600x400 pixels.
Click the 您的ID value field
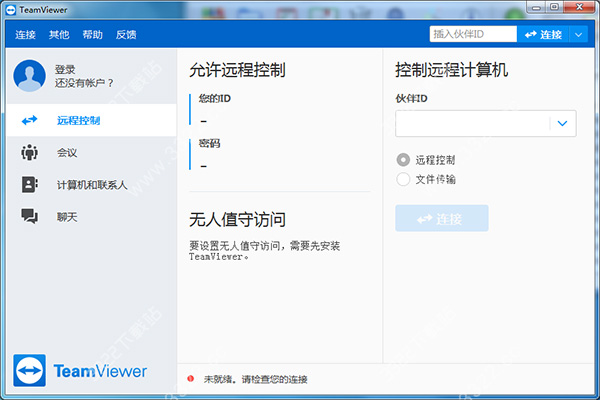(x=203, y=121)
